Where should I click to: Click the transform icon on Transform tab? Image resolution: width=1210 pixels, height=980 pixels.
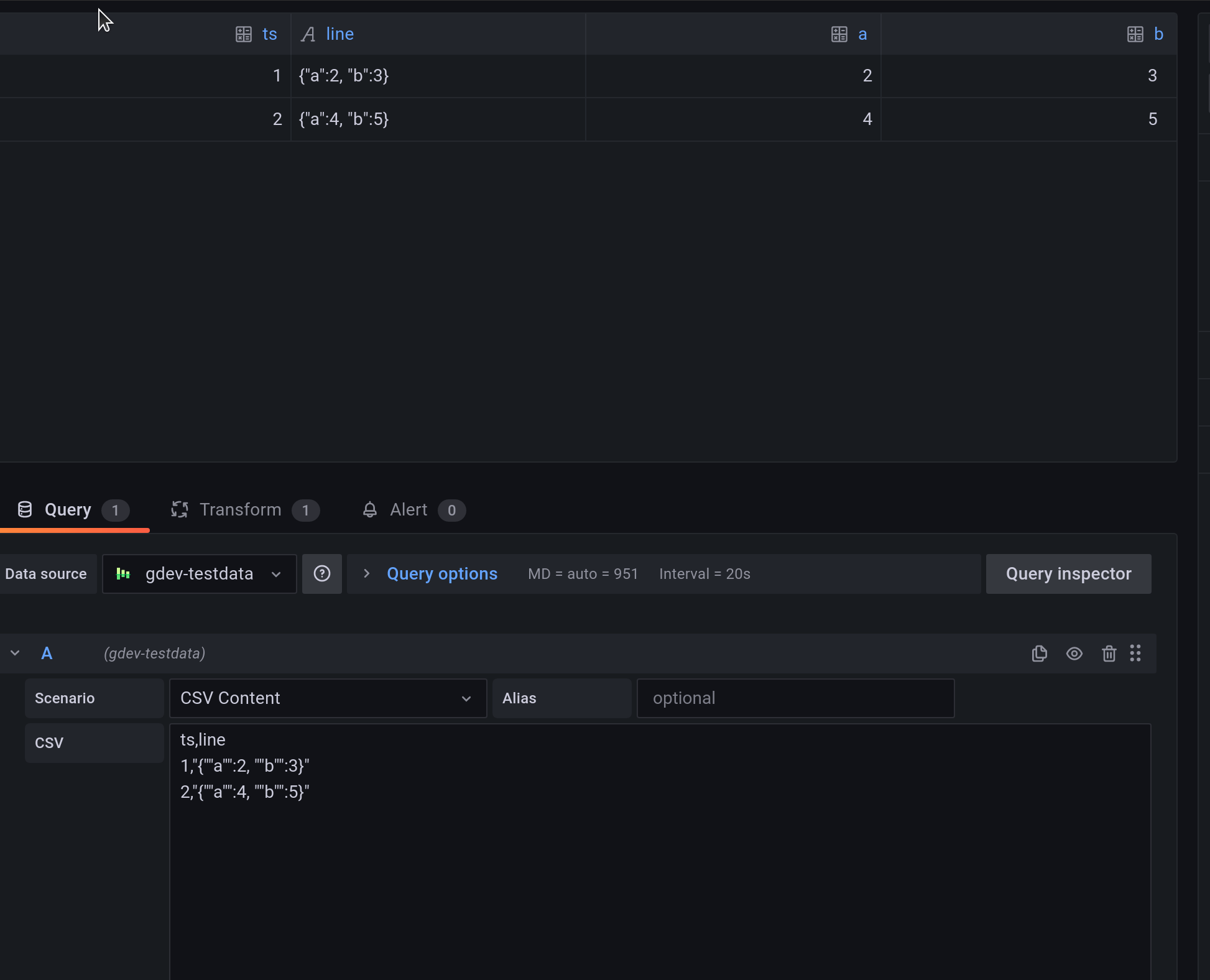pos(180,510)
